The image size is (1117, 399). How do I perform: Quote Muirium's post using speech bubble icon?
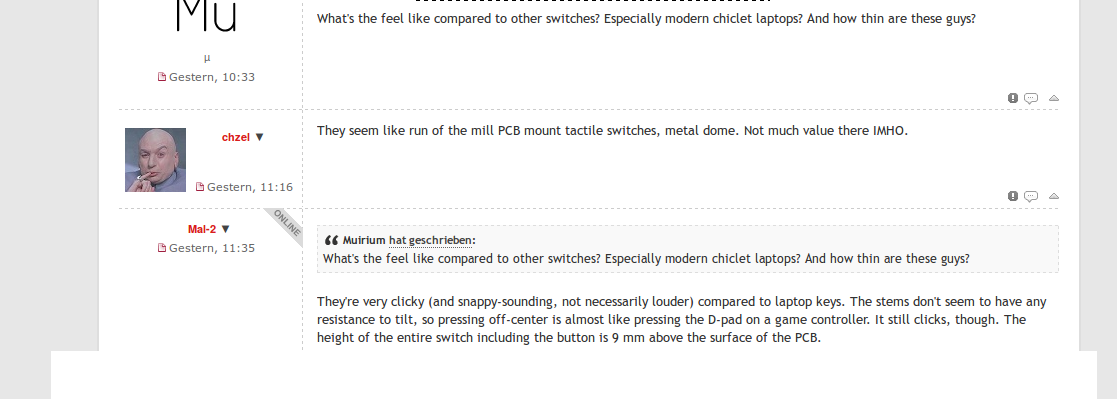1031,98
